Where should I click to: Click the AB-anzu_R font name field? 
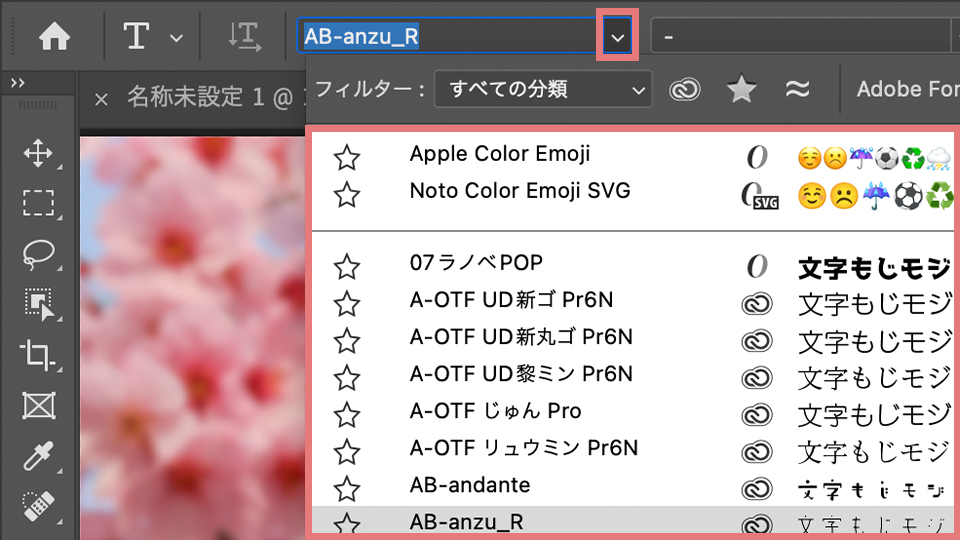coord(448,38)
